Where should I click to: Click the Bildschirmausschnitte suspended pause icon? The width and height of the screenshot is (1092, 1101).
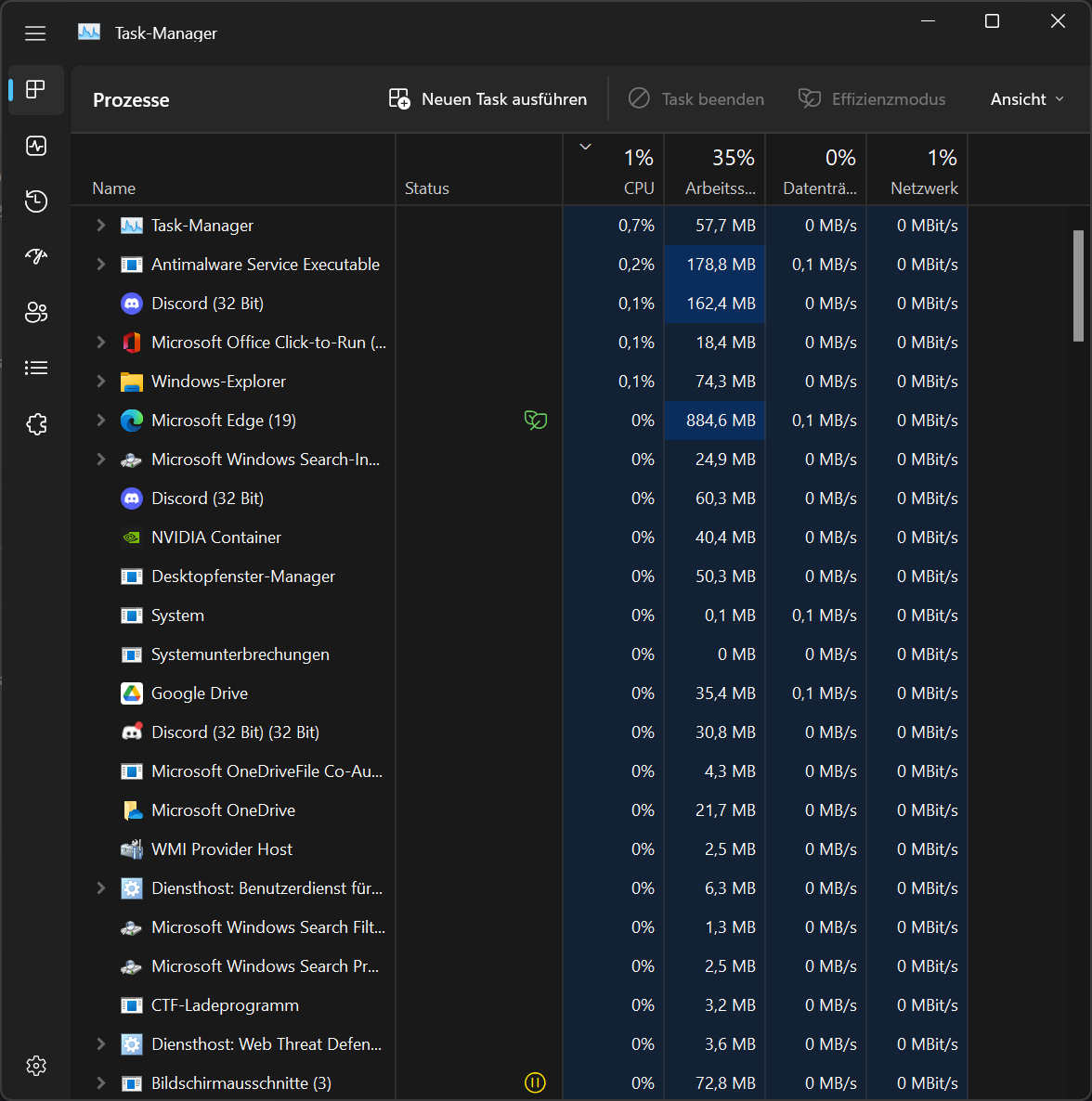[x=535, y=1082]
